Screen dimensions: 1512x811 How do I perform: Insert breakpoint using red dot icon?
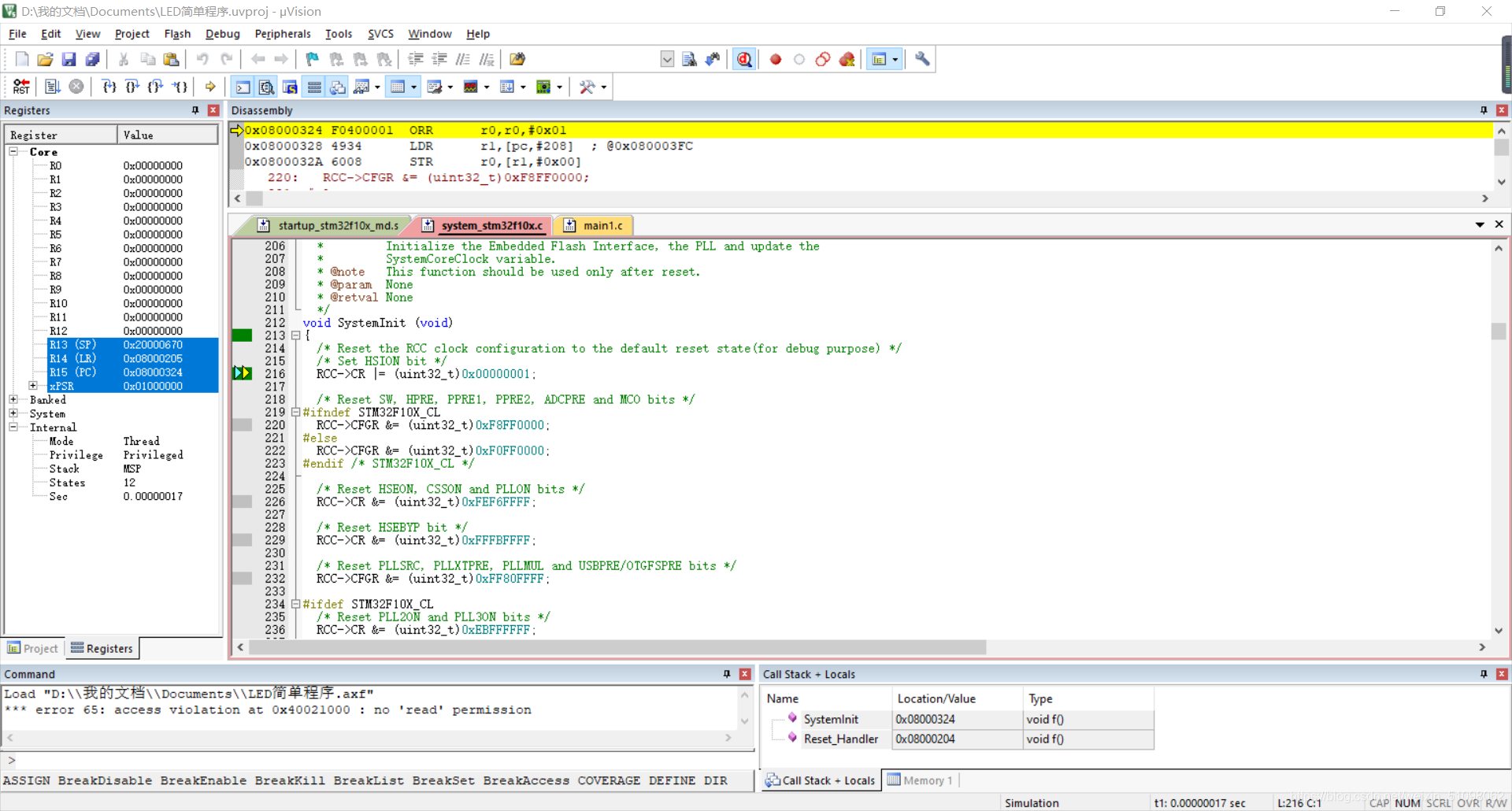[776, 59]
